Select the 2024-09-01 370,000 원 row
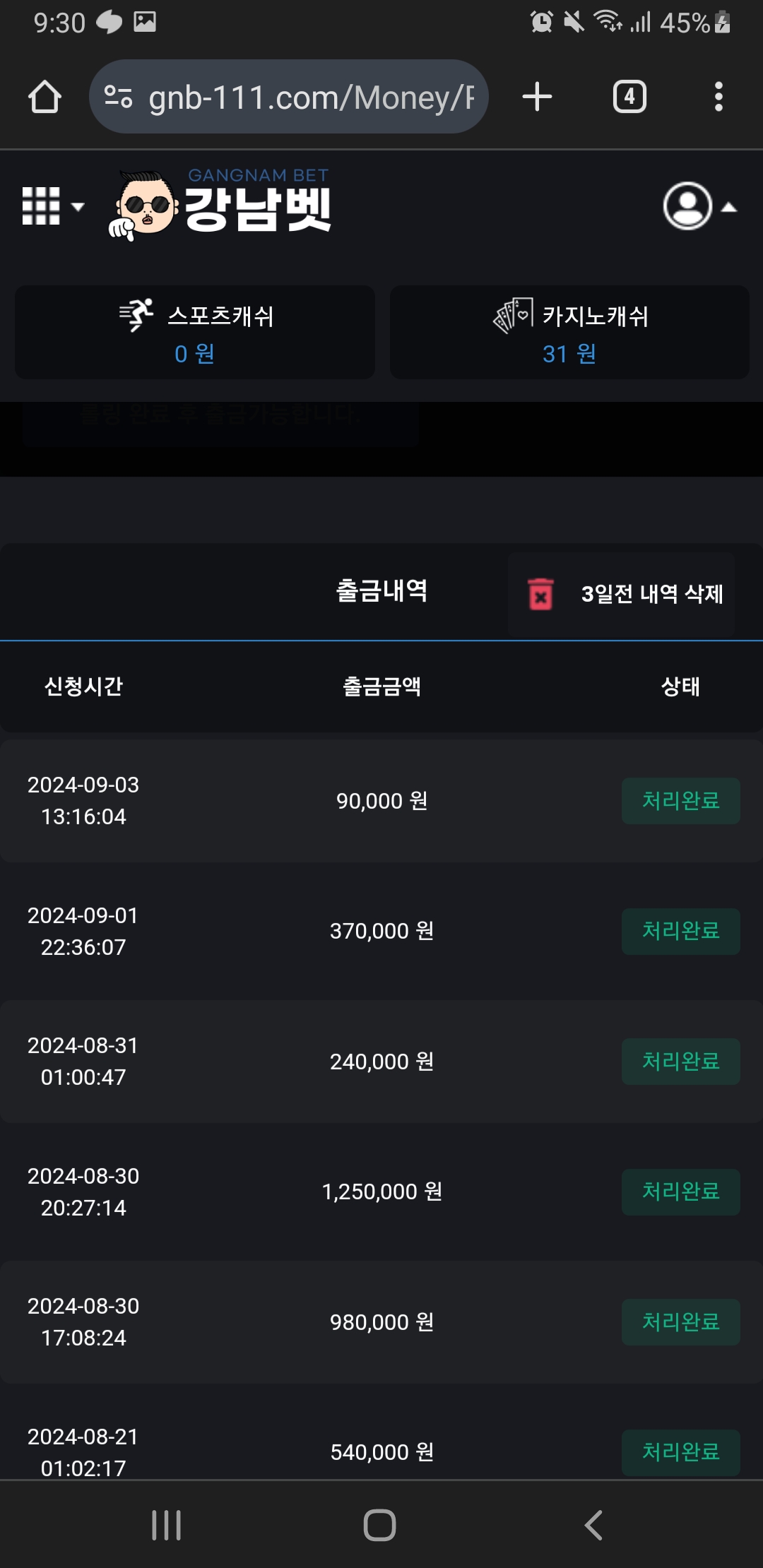The height and width of the screenshot is (1568, 763). pyautogui.click(x=381, y=931)
